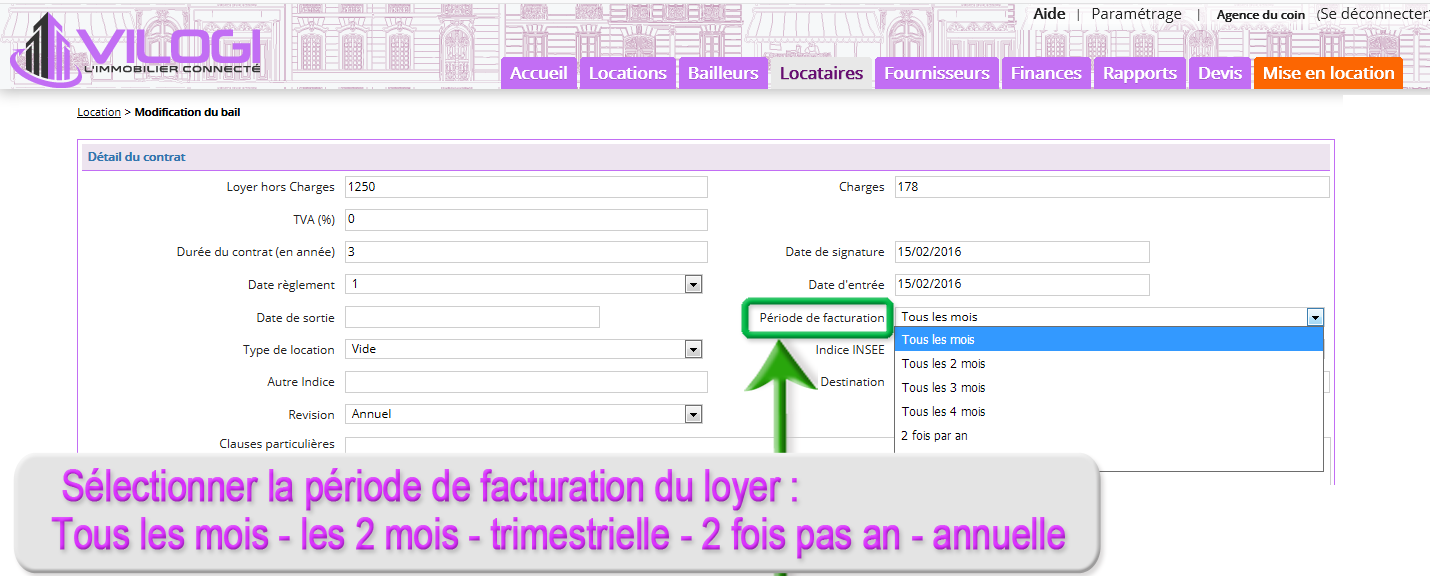This screenshot has width=1430, height=576.
Task: Click the Loyer hors Charges field
Action: [x=526, y=187]
